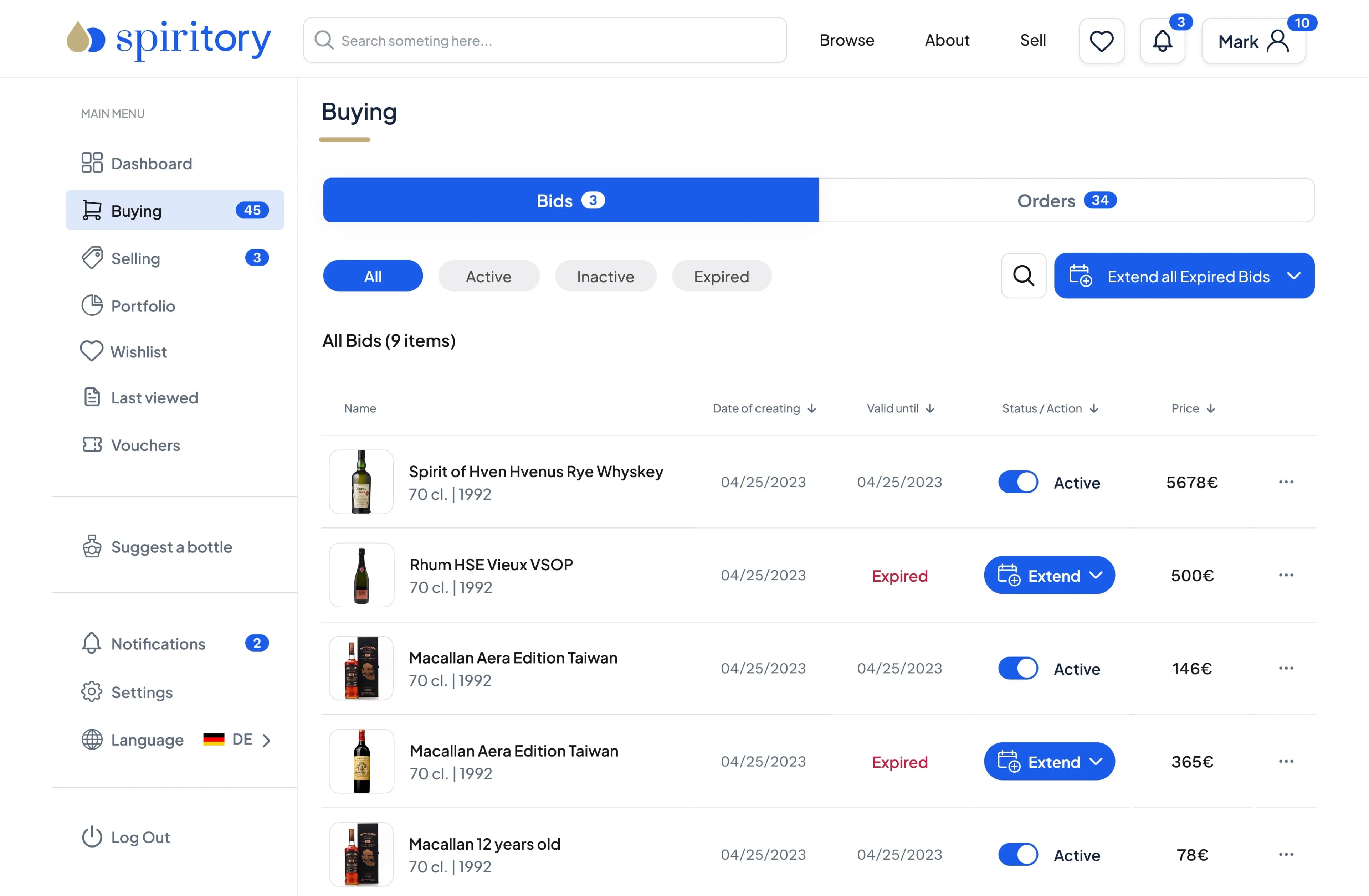Viewport: 1369px width, 896px height.
Task: Sort by Status / Action column
Action: 1050,408
